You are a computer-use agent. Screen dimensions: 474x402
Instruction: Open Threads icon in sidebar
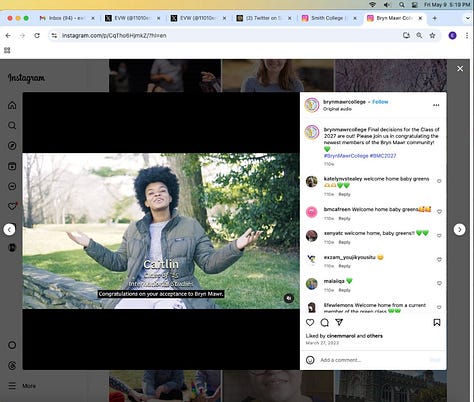click(12, 365)
